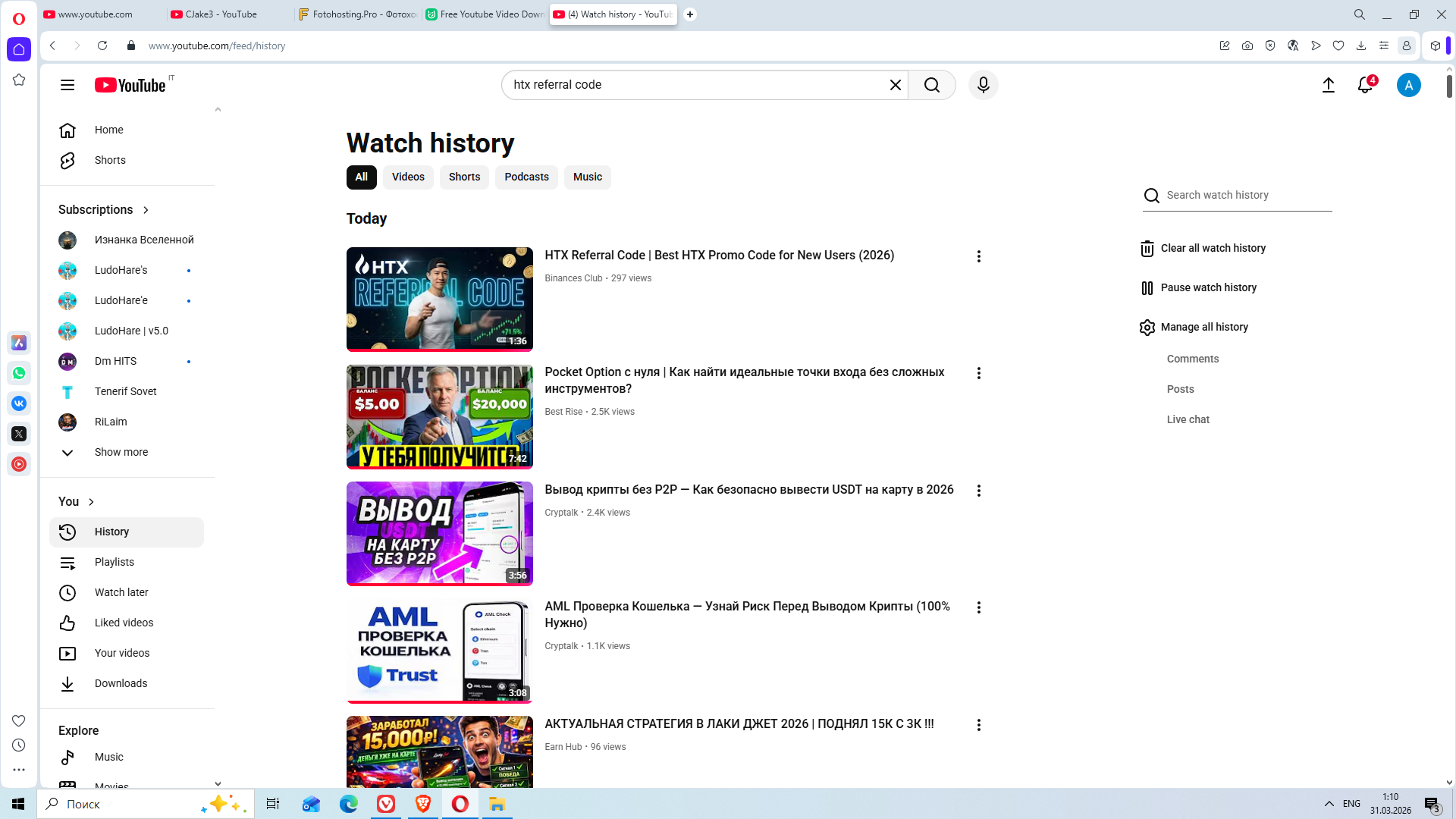Click the upload video arrow icon
The width and height of the screenshot is (1456, 819).
point(1328,85)
